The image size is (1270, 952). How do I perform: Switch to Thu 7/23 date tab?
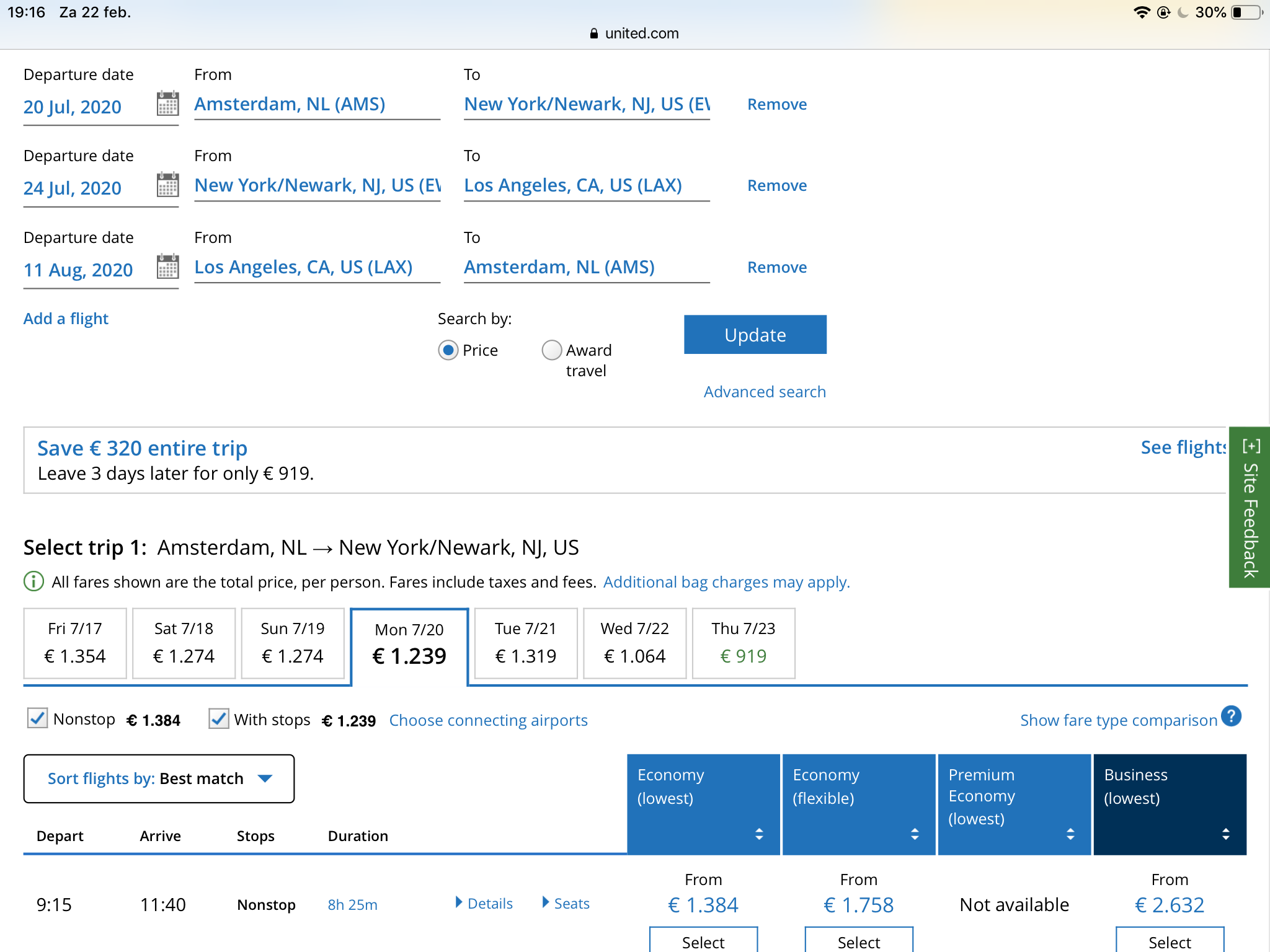pyautogui.click(x=743, y=643)
